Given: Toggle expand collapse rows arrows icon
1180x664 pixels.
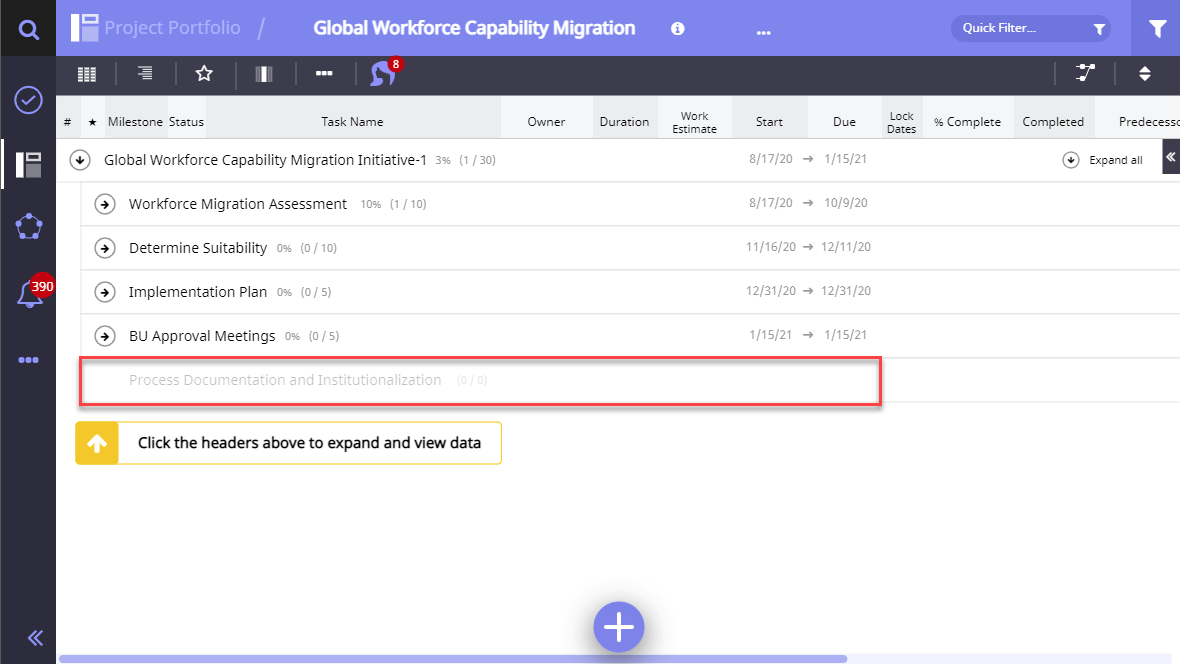Looking at the screenshot, I should [1145, 74].
